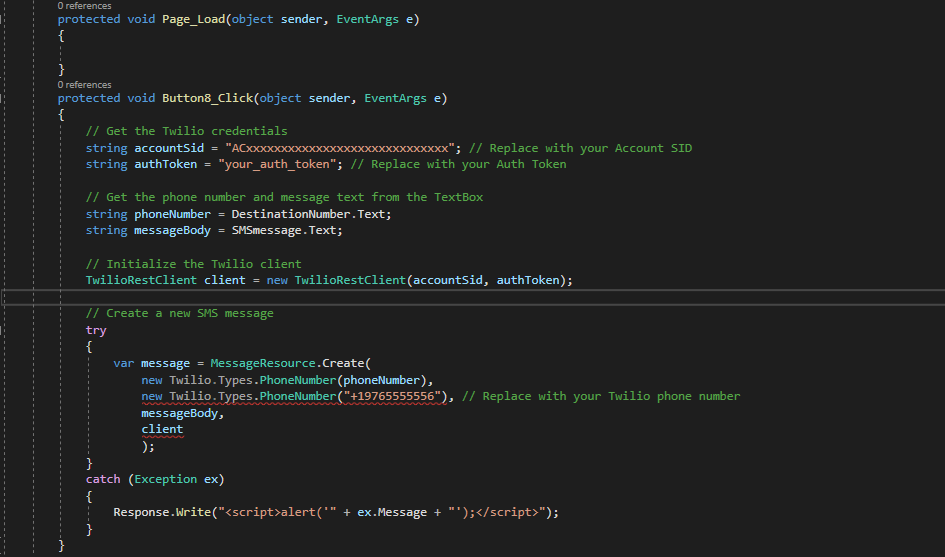945x557 pixels.
Task: Click the "<script>alert('" string literal
Action: (x=277, y=512)
